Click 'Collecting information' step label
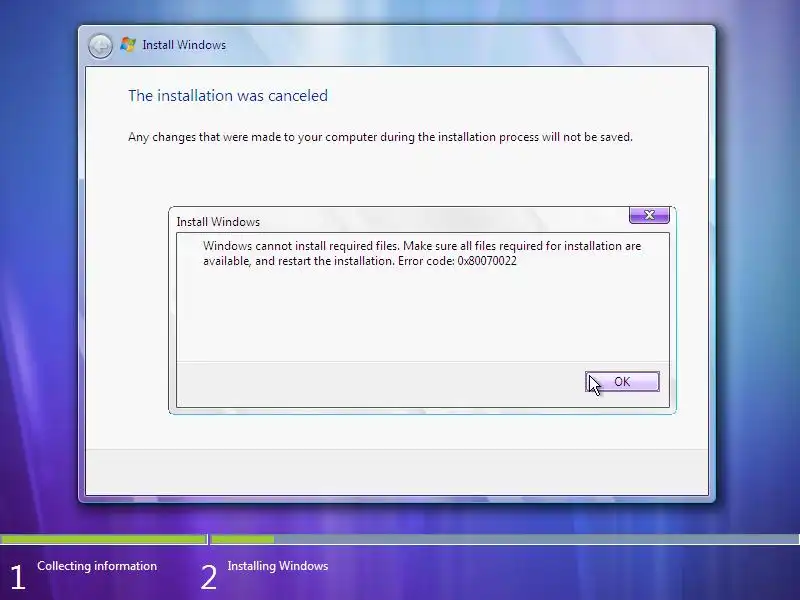This screenshot has width=800, height=600. 97,566
